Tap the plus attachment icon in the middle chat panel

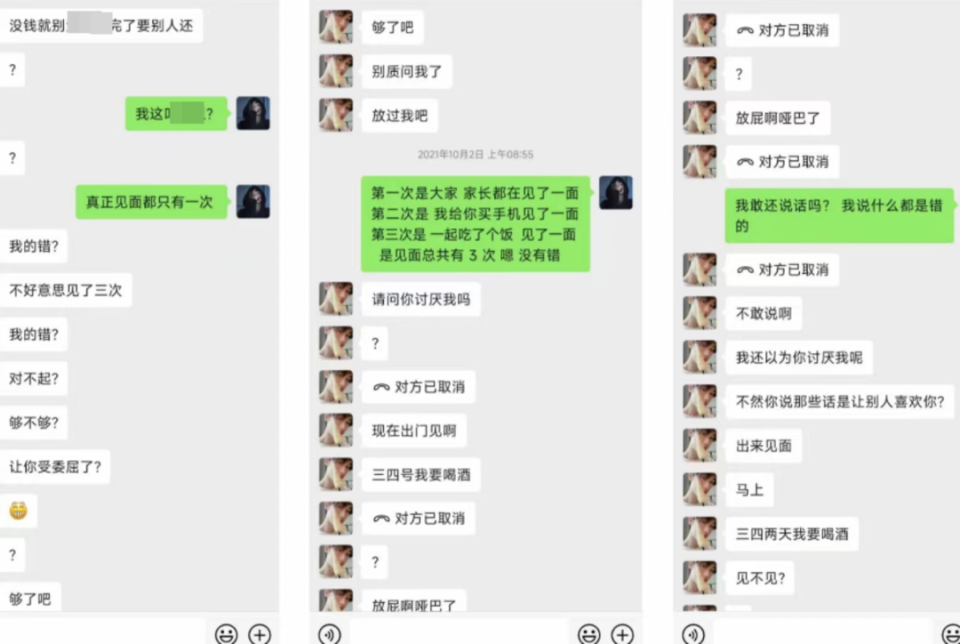623,634
